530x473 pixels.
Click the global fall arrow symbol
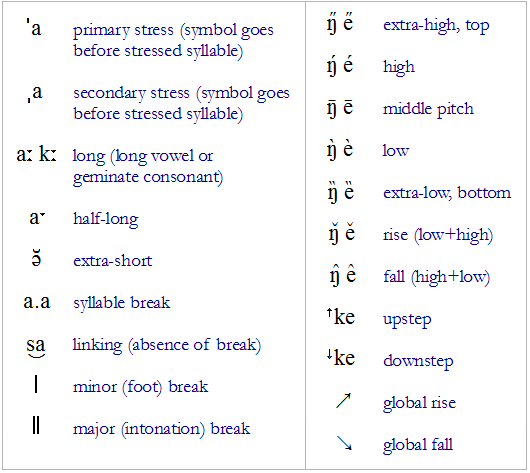(344, 443)
